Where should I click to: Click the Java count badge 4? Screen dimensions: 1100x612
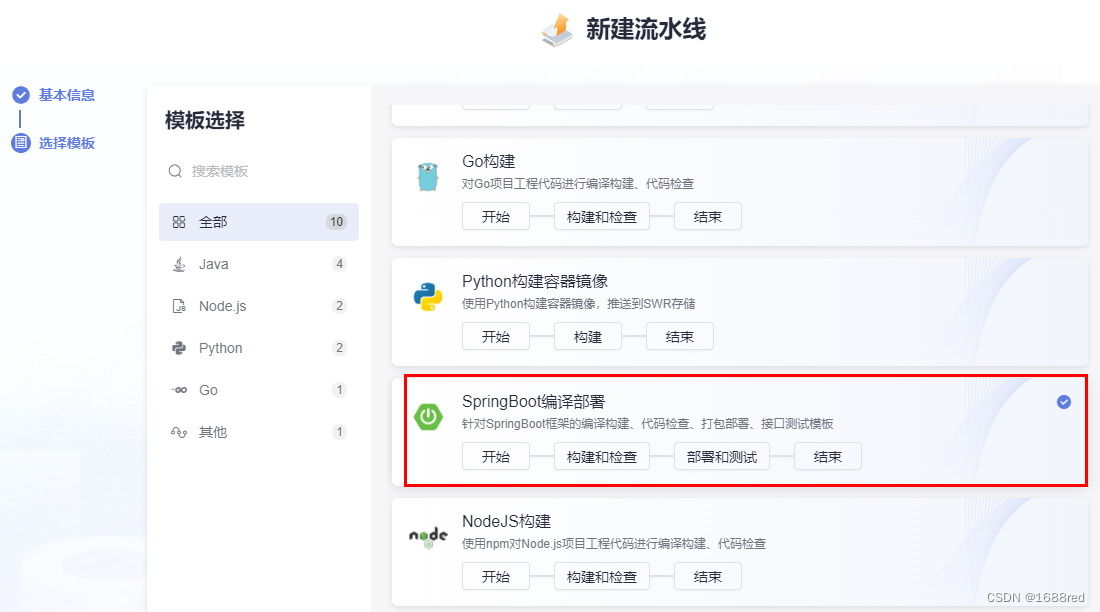click(x=340, y=264)
